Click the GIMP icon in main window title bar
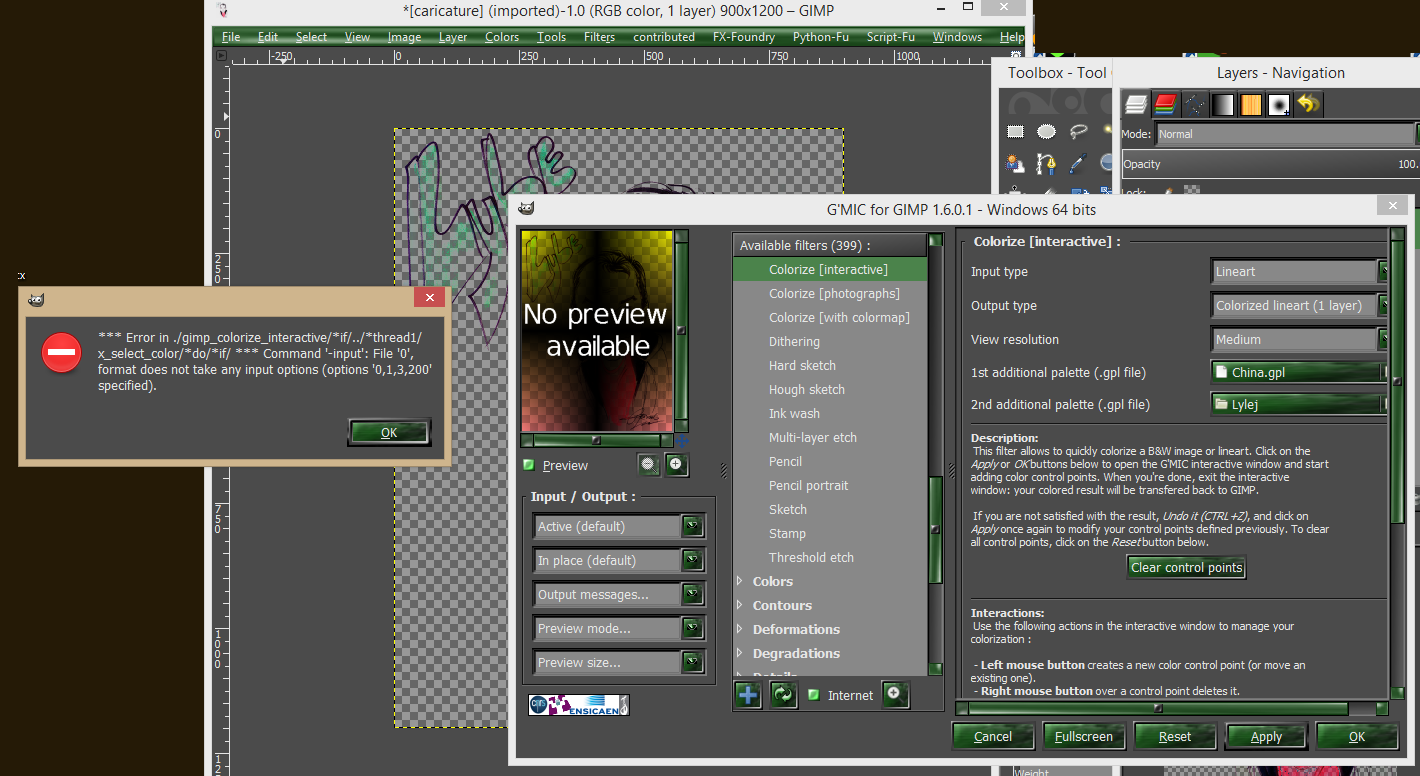The height and width of the screenshot is (776, 1420). coord(223,11)
